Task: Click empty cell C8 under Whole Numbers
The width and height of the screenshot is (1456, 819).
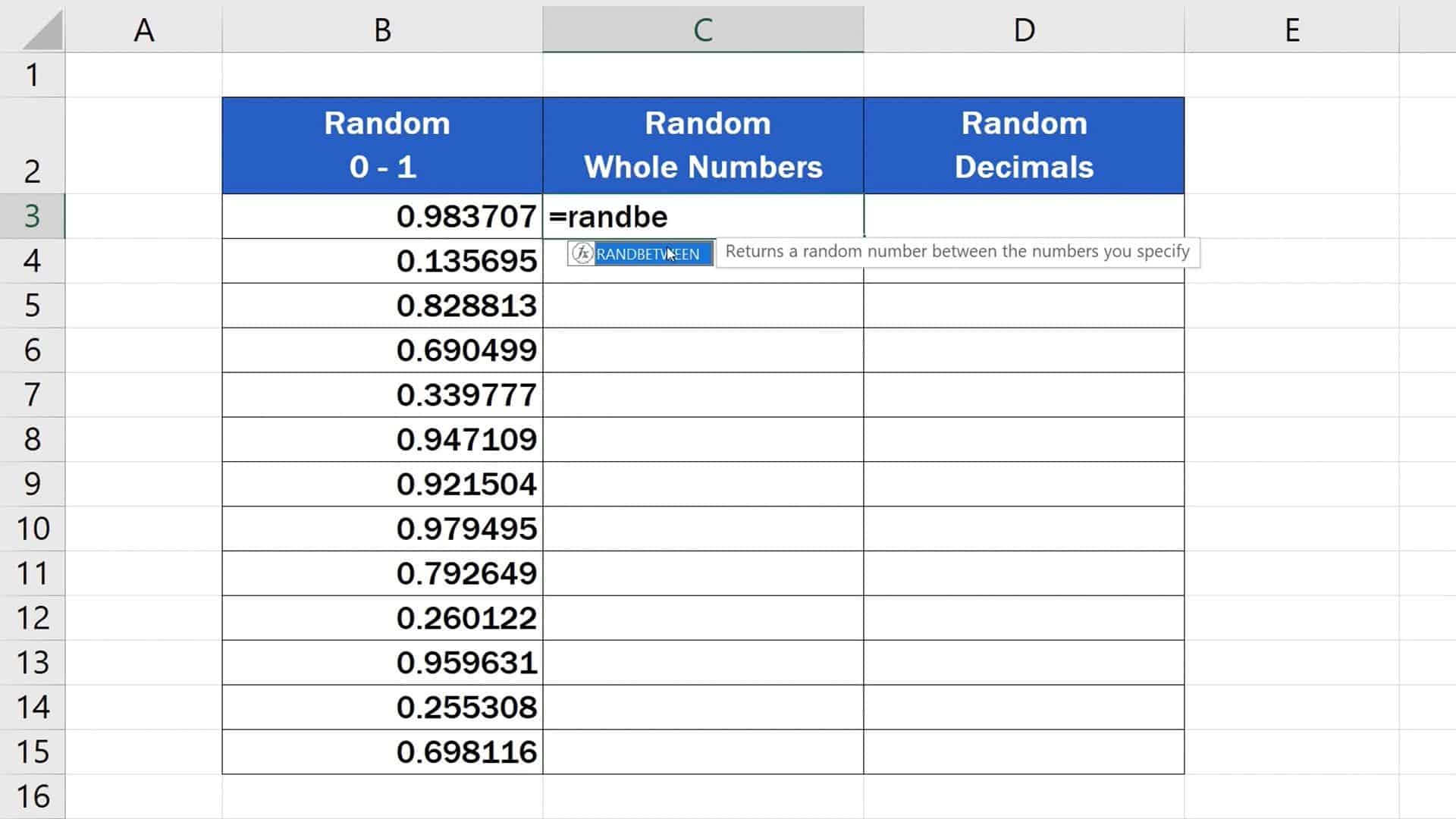Action: tap(703, 439)
